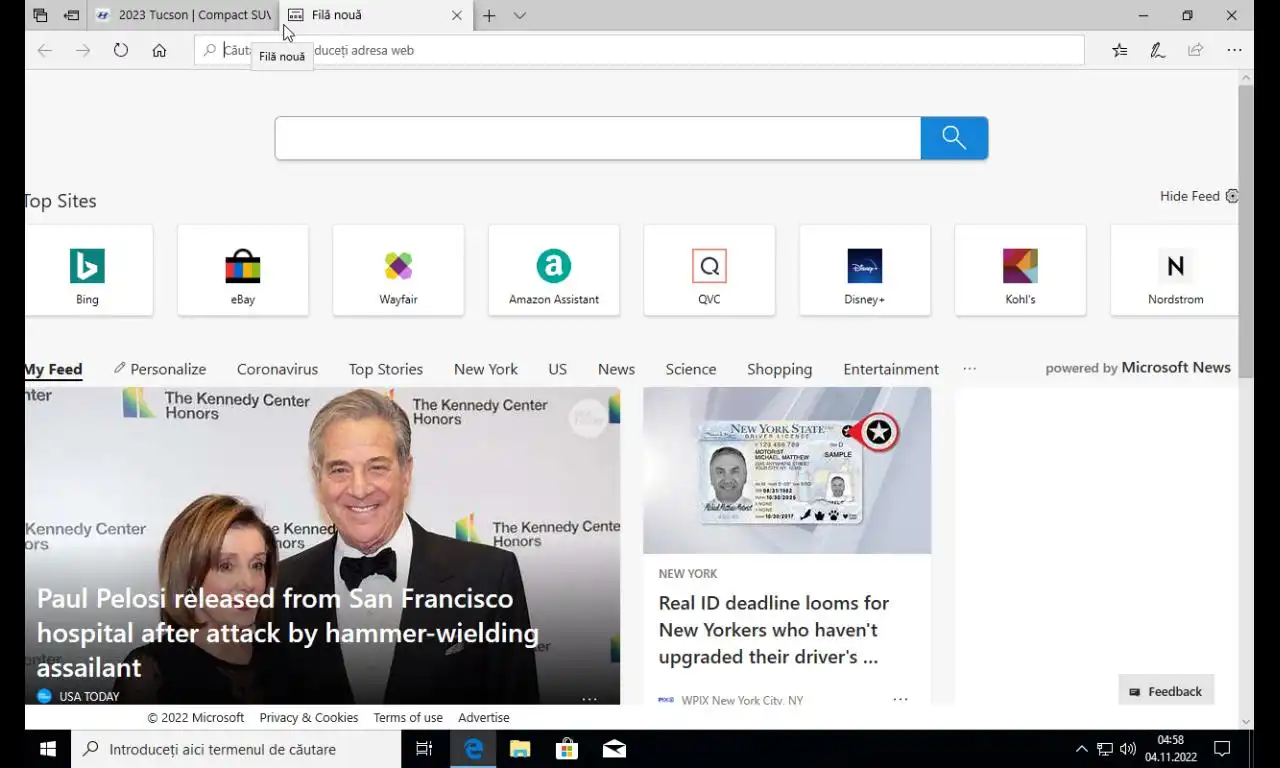Close the Filă nouă tab

pos(457,15)
